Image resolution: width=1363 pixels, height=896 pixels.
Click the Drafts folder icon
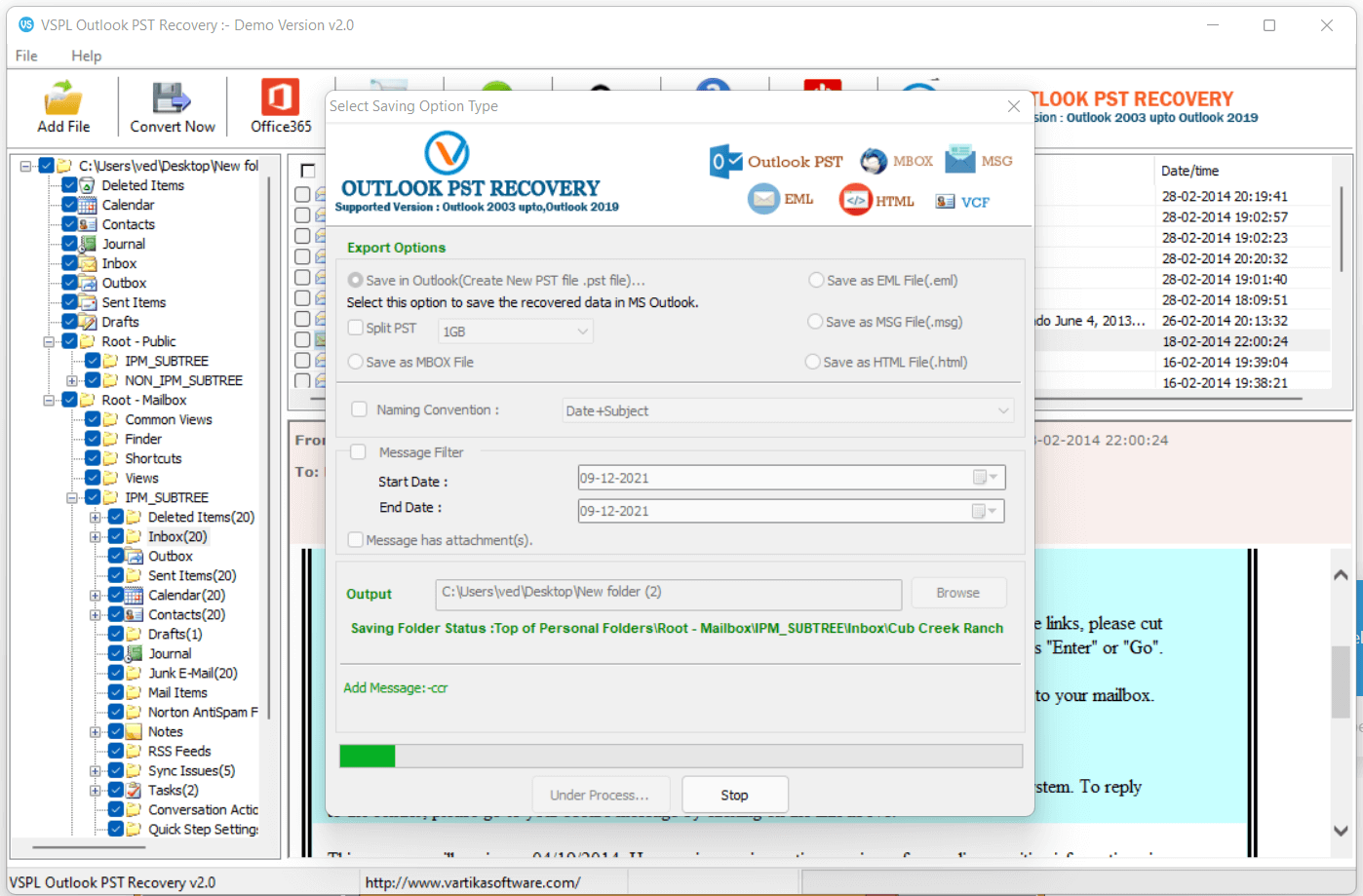(88, 322)
